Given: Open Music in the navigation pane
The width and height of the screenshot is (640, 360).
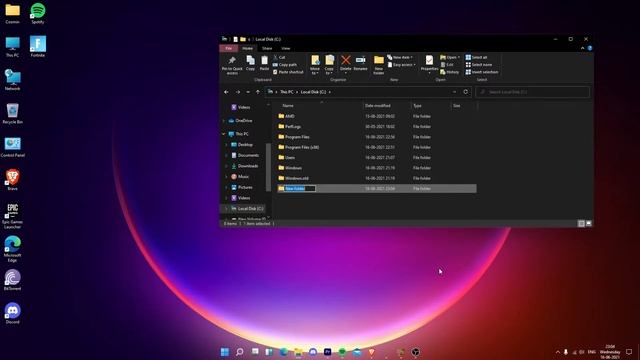Looking at the screenshot, I should pyautogui.click(x=243, y=177).
